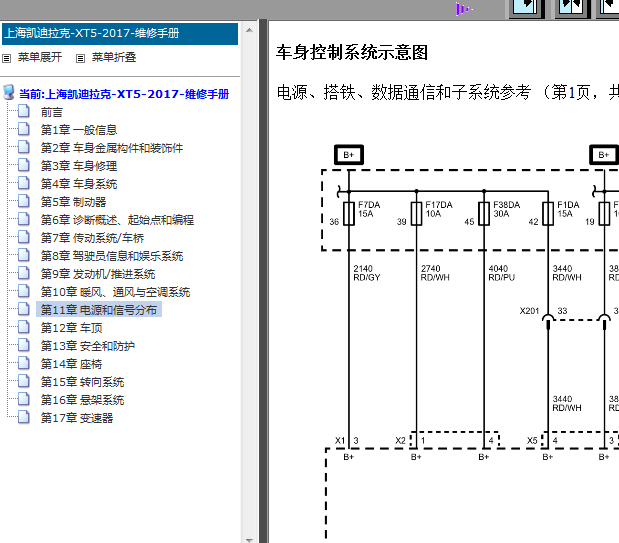619x543 pixels.
Task: Open 第8章 驾驶员信息和娱乐系统
Action: click(112, 256)
